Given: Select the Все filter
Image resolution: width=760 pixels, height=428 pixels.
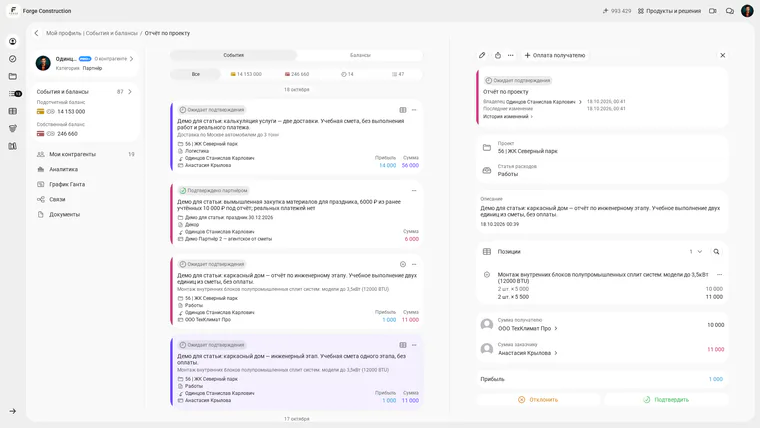Looking at the screenshot, I should [195, 74].
